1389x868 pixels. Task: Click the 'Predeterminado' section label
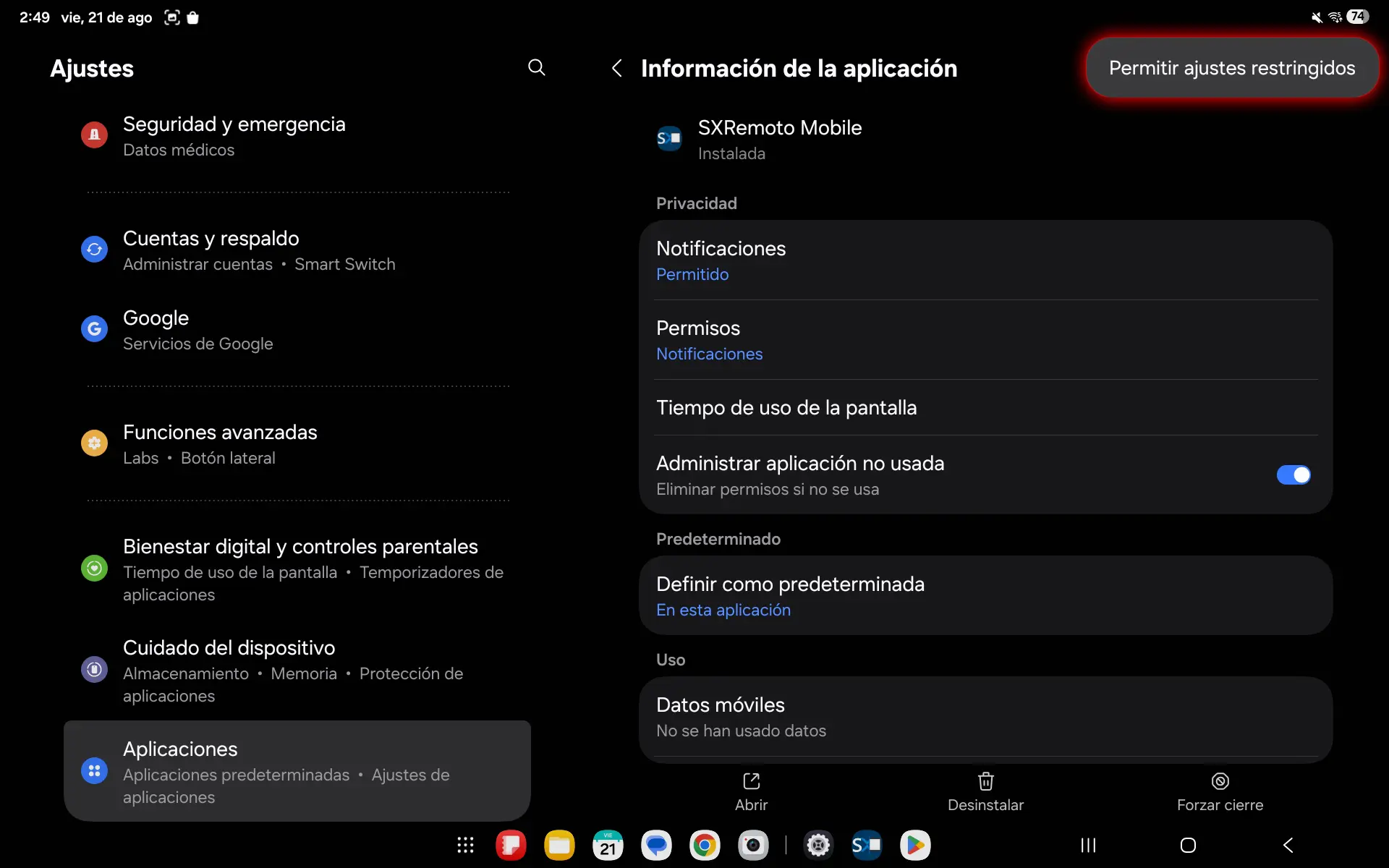pos(718,539)
